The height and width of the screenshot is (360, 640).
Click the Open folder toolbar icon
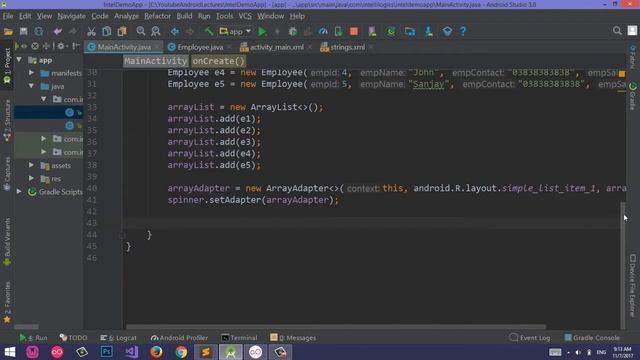coord(8,31)
